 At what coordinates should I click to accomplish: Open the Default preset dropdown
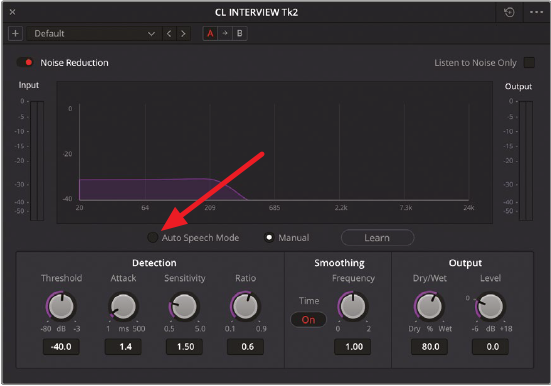tap(94, 34)
